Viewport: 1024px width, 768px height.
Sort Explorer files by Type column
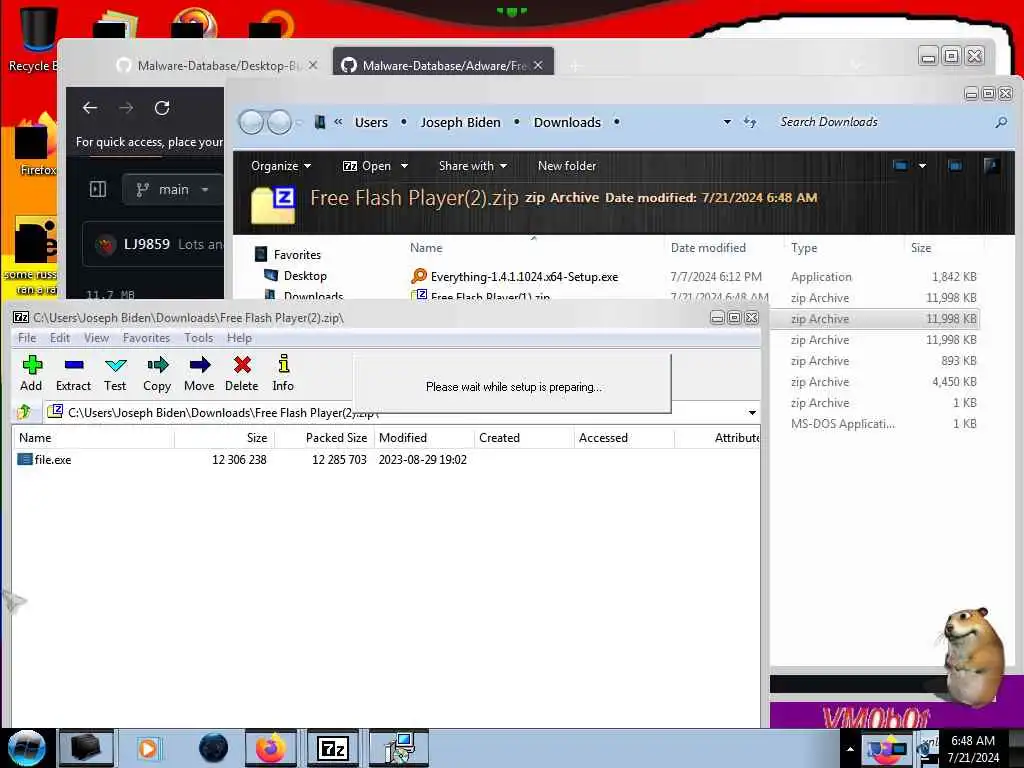[x=804, y=248]
